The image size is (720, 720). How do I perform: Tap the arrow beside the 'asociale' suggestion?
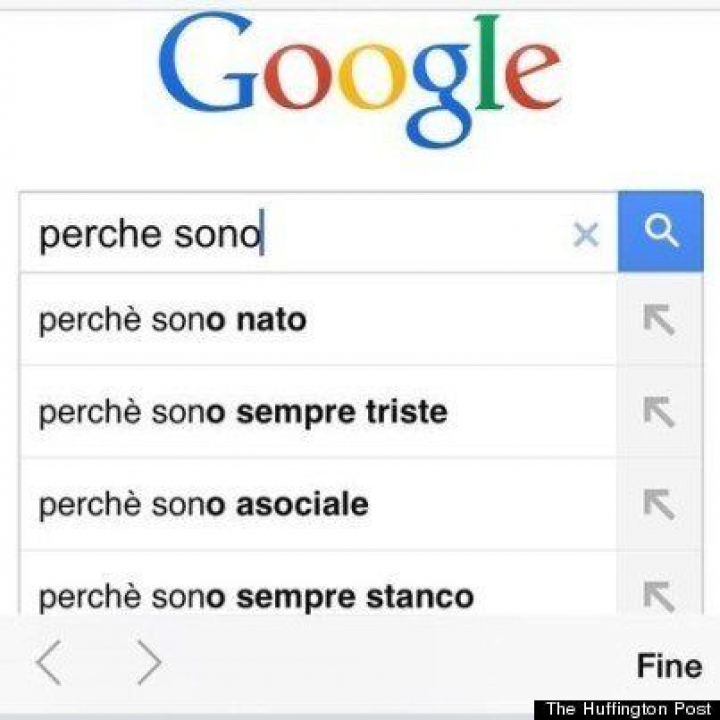(659, 504)
